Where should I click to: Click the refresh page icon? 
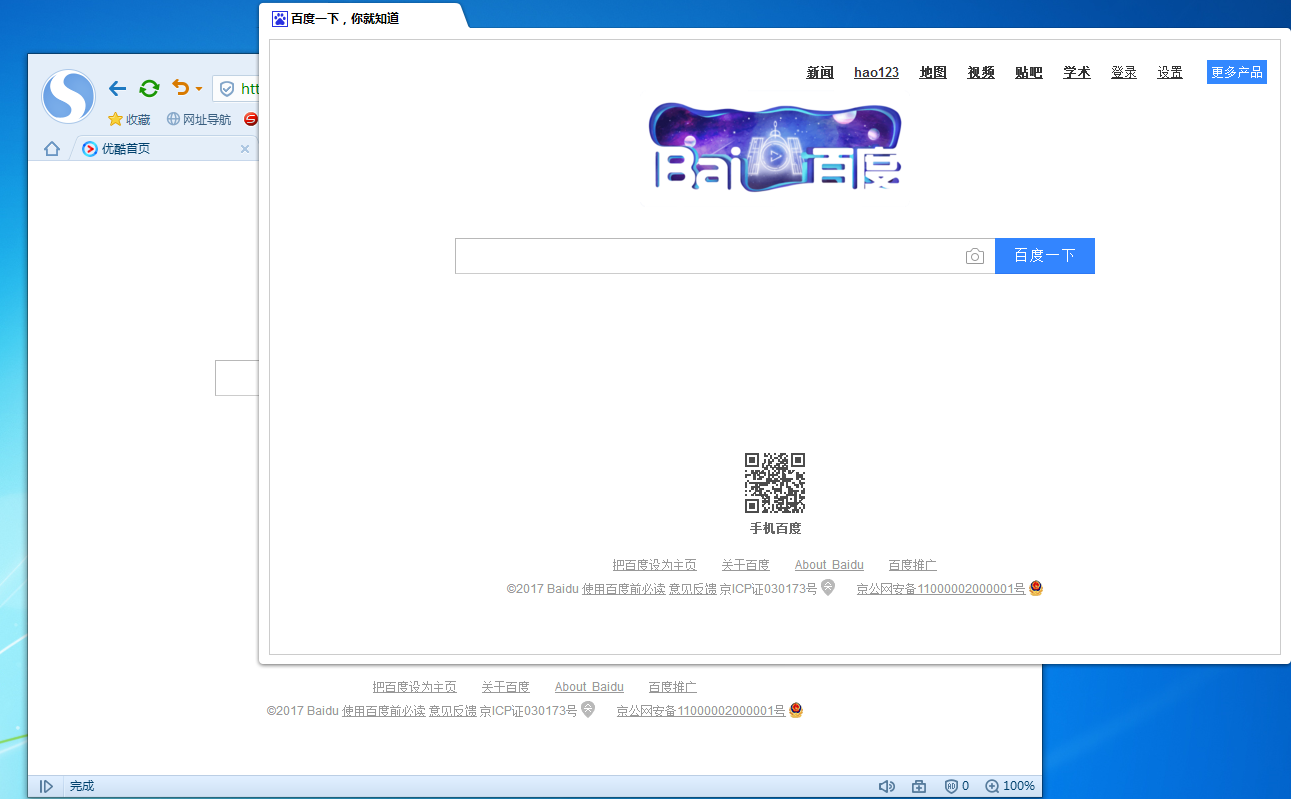[149, 88]
